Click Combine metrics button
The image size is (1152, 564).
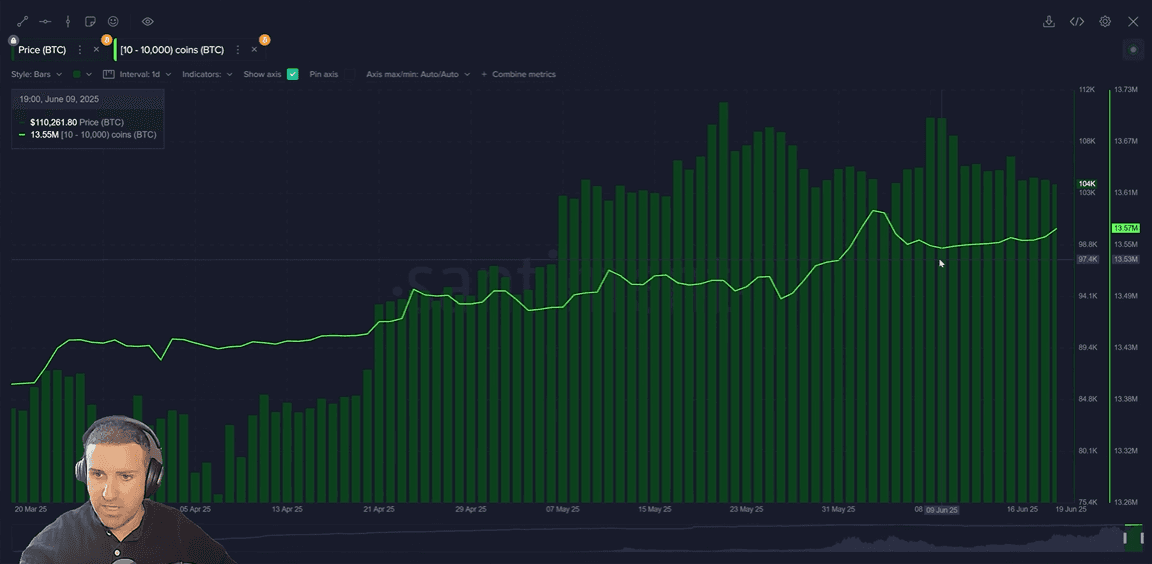[518, 74]
